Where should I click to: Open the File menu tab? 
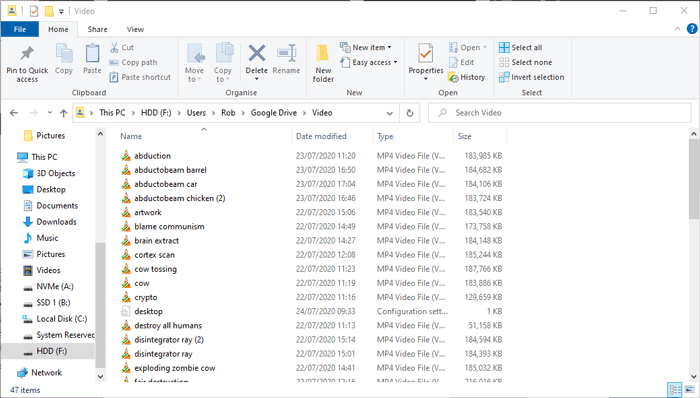[20, 29]
